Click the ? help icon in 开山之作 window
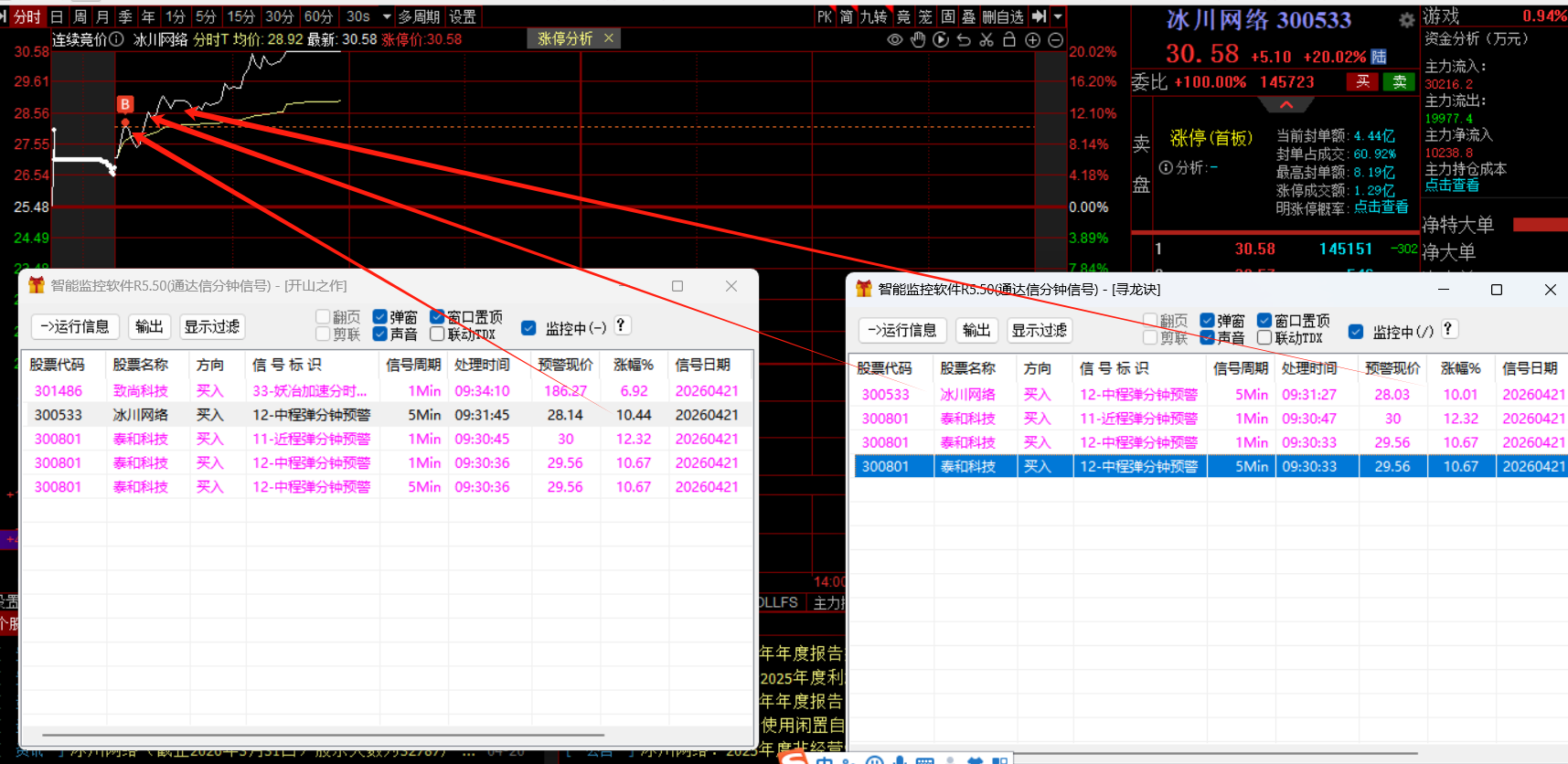 tap(621, 325)
